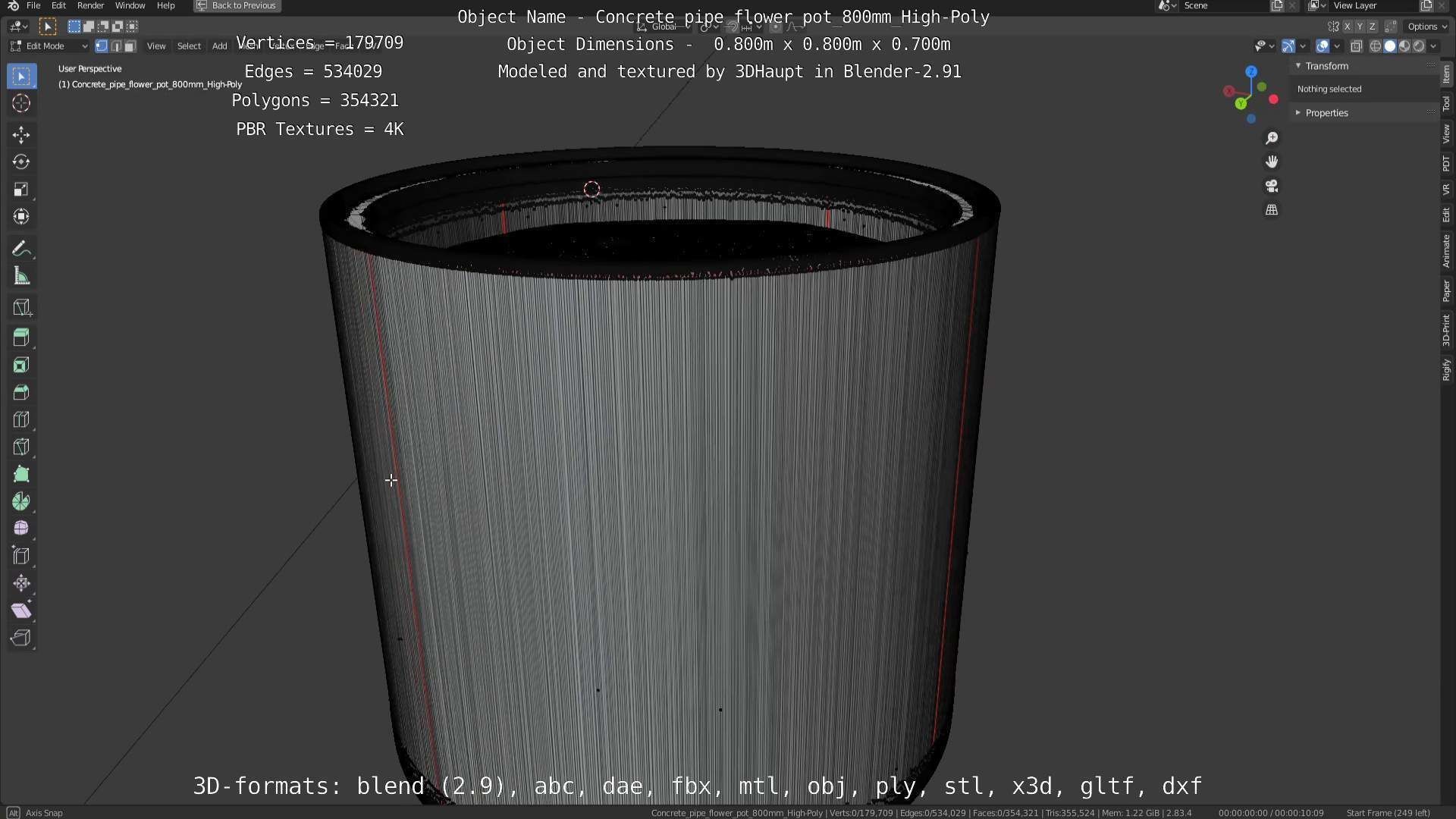This screenshot has height=819, width=1456.
Task: Toggle Y axis mesh symmetry
Action: (1360, 27)
